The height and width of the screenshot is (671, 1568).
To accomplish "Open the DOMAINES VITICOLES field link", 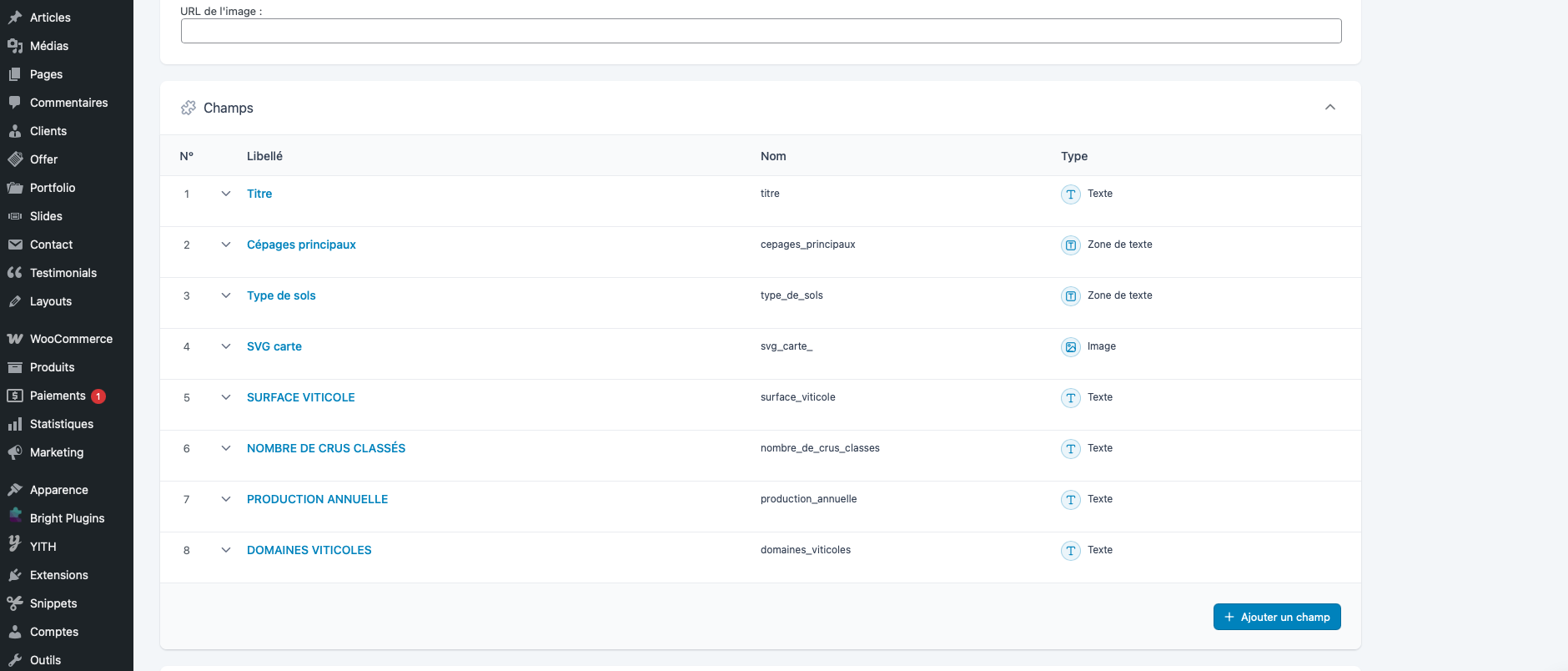I will coord(309,550).
